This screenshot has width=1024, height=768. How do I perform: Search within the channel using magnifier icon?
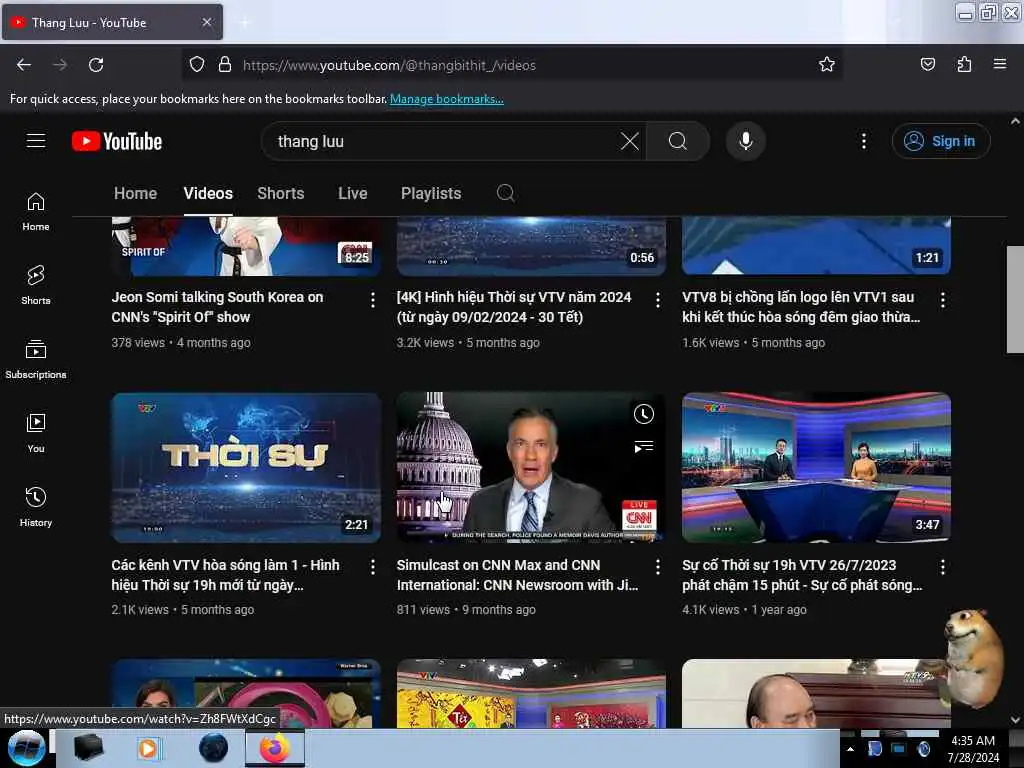click(x=505, y=193)
